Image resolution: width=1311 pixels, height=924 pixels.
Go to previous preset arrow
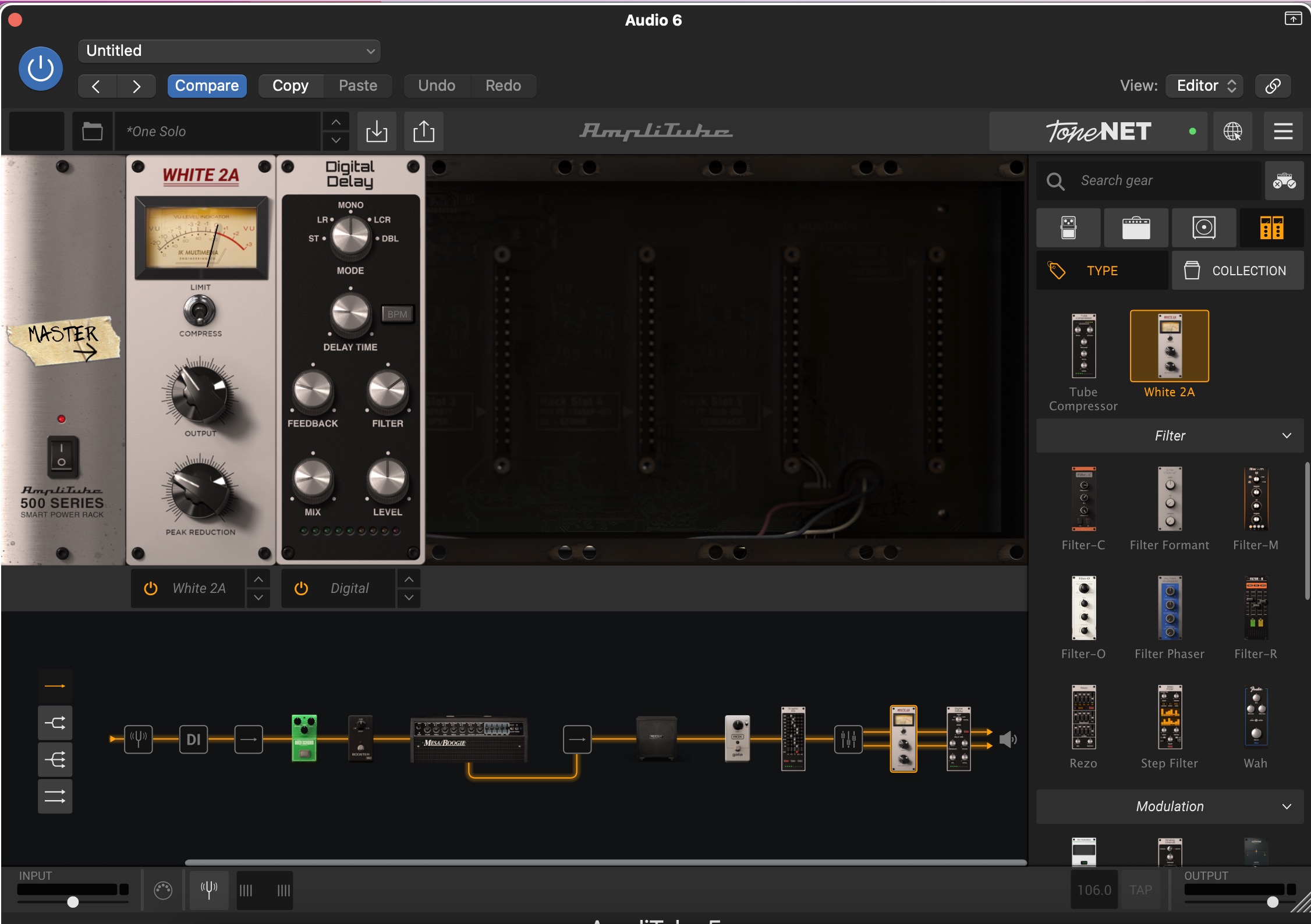[97, 86]
